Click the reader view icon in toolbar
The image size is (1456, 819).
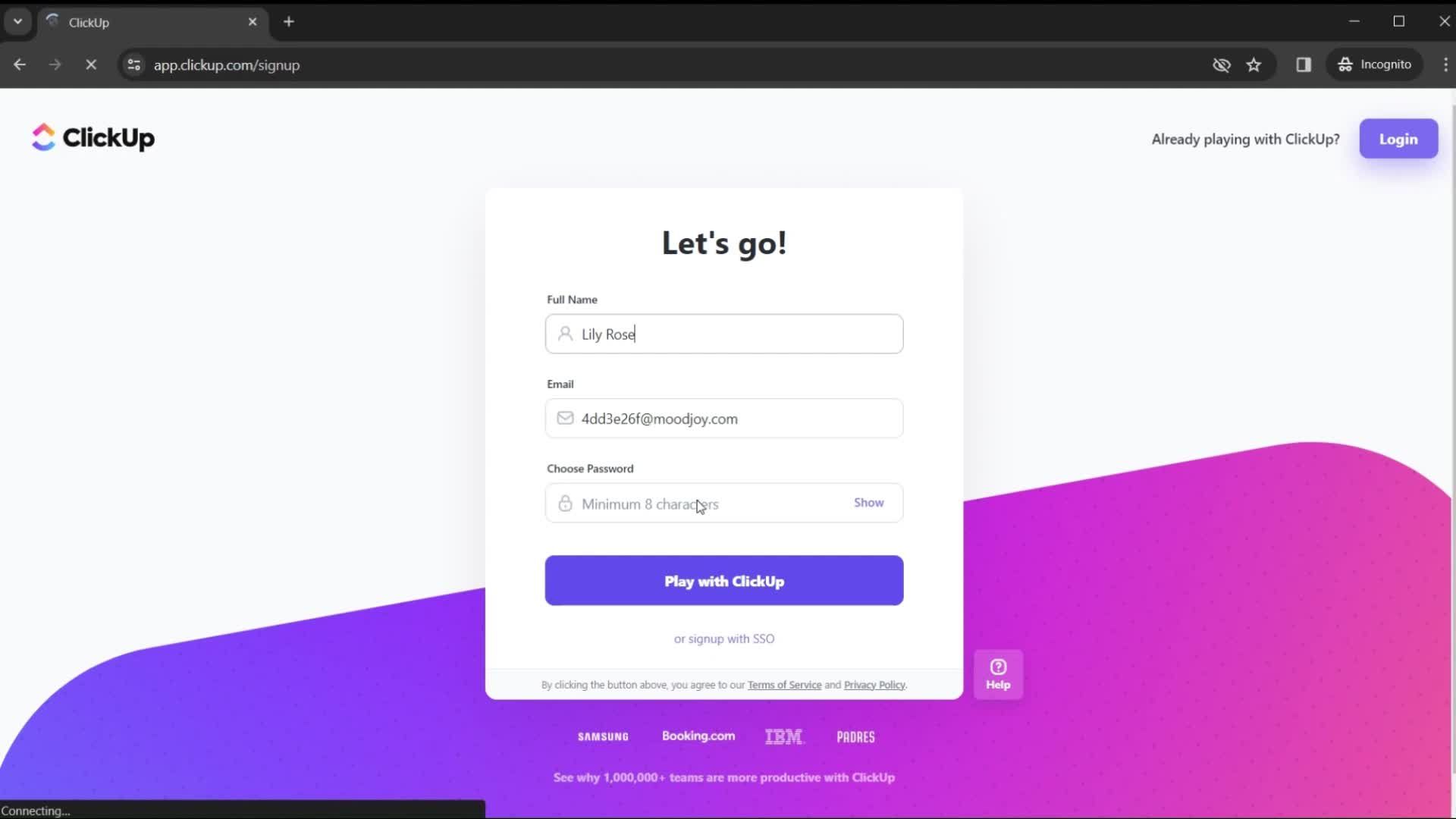[x=1304, y=64]
